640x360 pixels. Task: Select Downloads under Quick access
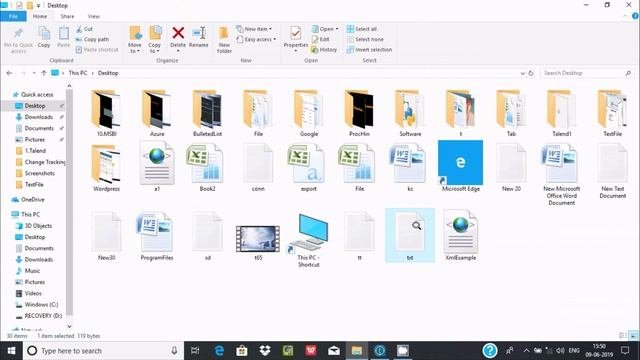pos(39,117)
